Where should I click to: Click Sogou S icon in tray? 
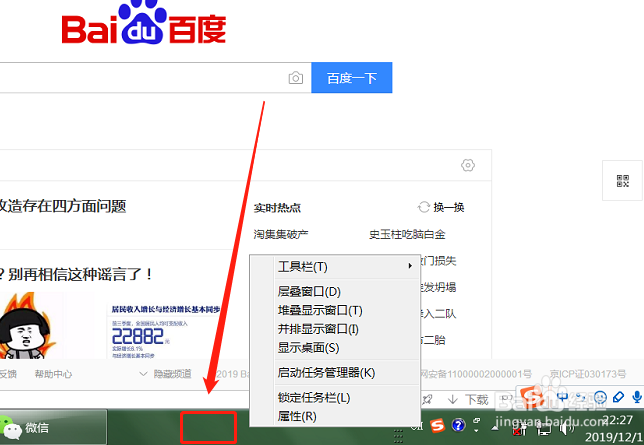pos(437,425)
